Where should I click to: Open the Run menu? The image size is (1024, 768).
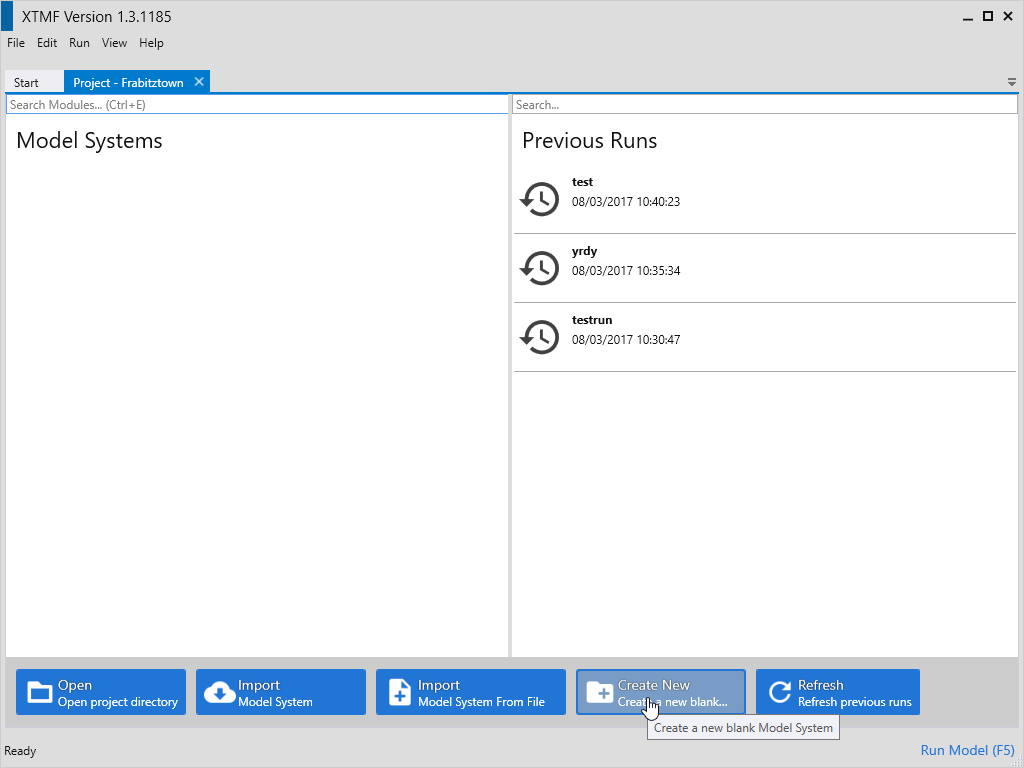[79, 43]
